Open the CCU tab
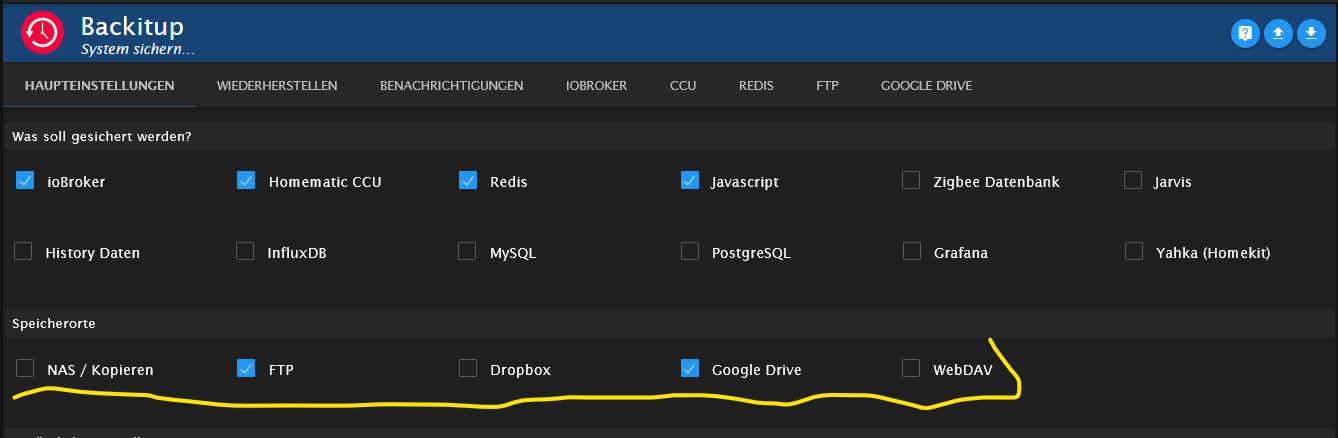 coord(683,86)
